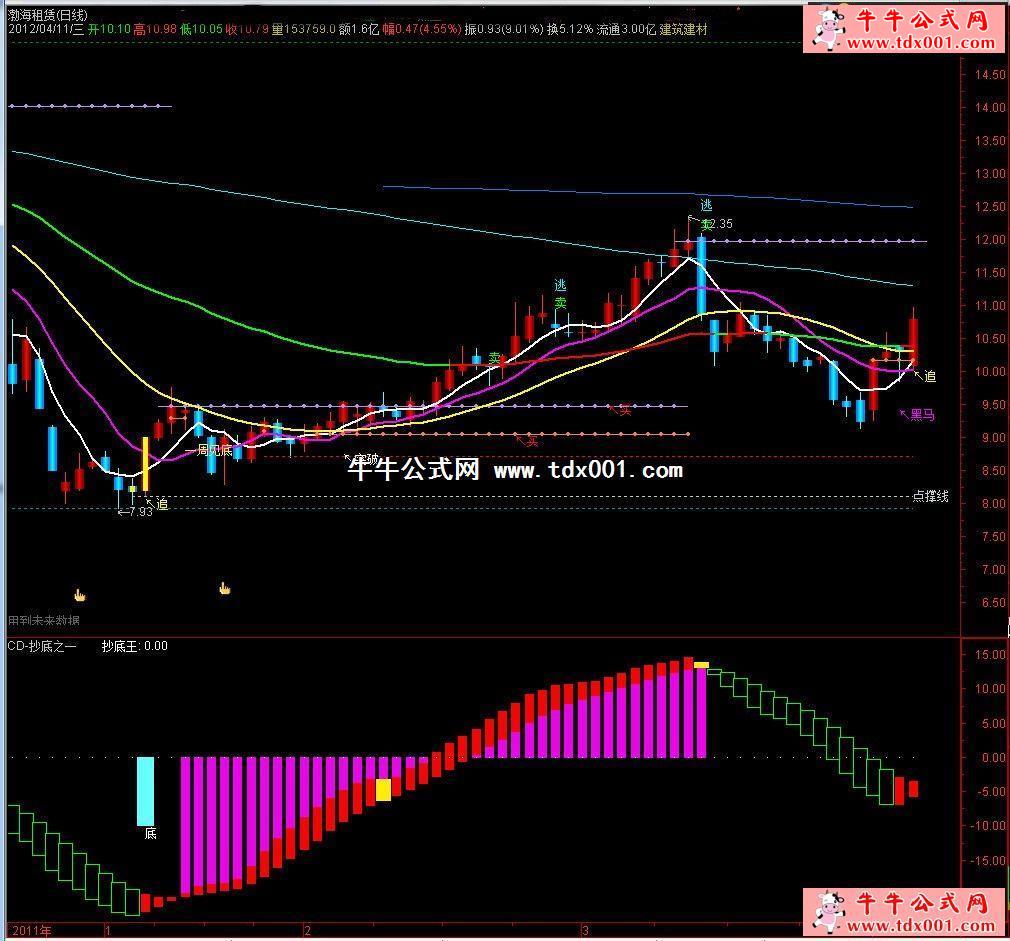Image resolution: width=1010 pixels, height=941 pixels.
Task: Click the cyan 底 bottom signal bar
Action: 146,791
